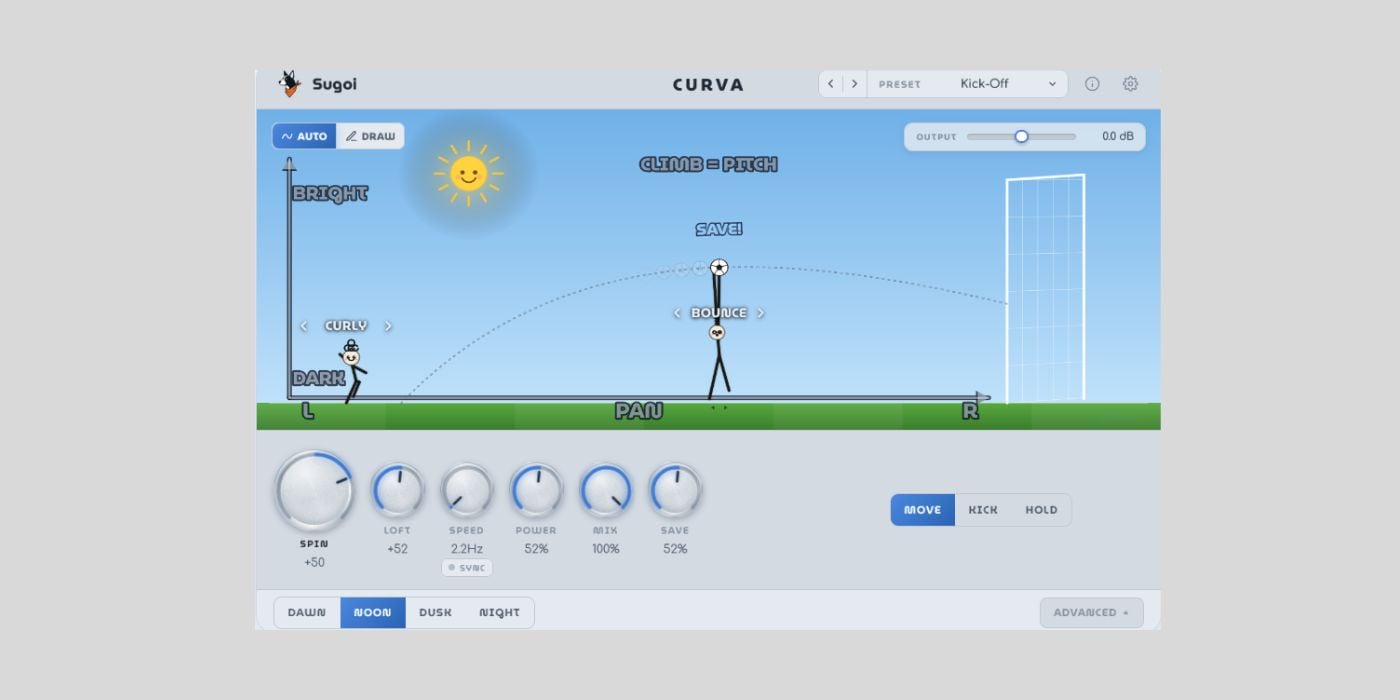Click the 0.0 dB output value
Image resolution: width=1400 pixels, height=700 pixels.
click(x=1118, y=136)
